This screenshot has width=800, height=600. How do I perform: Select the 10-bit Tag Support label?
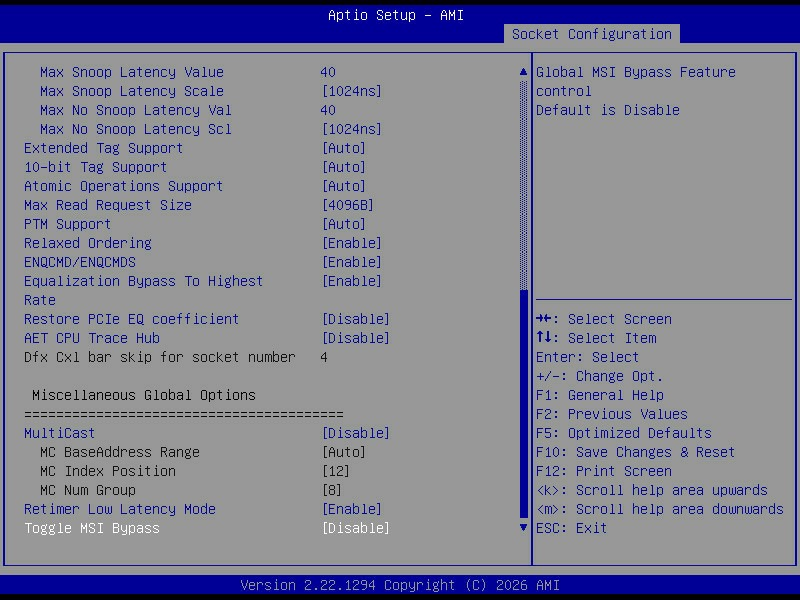[x=95, y=167]
